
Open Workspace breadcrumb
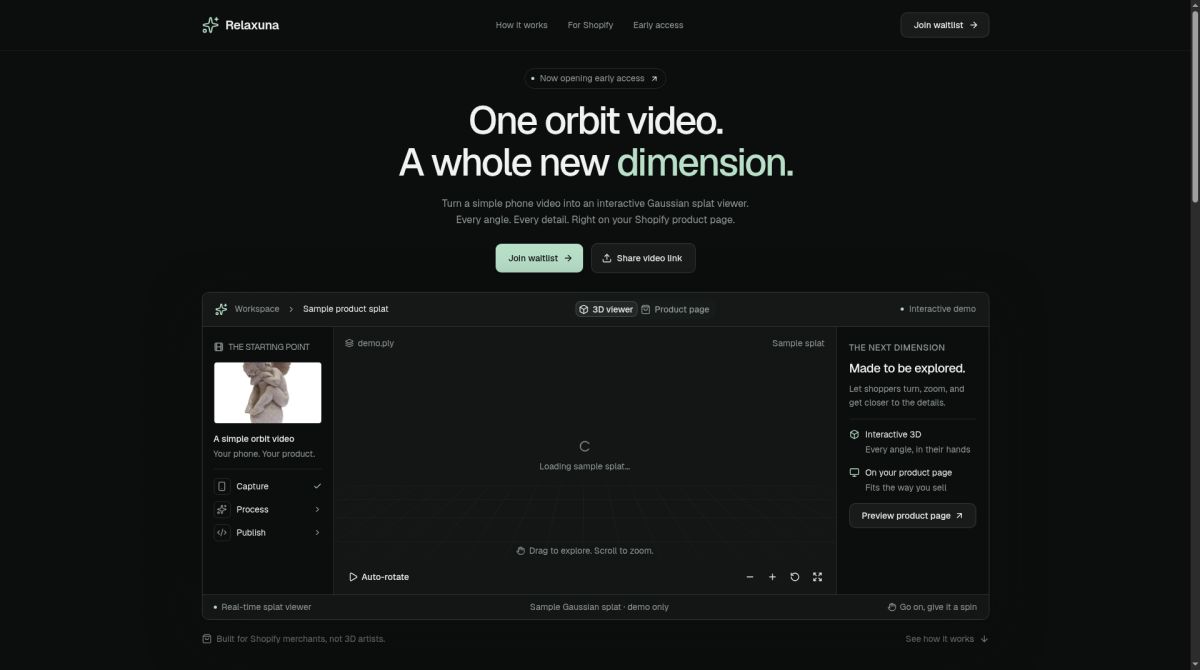pyautogui.click(x=257, y=309)
